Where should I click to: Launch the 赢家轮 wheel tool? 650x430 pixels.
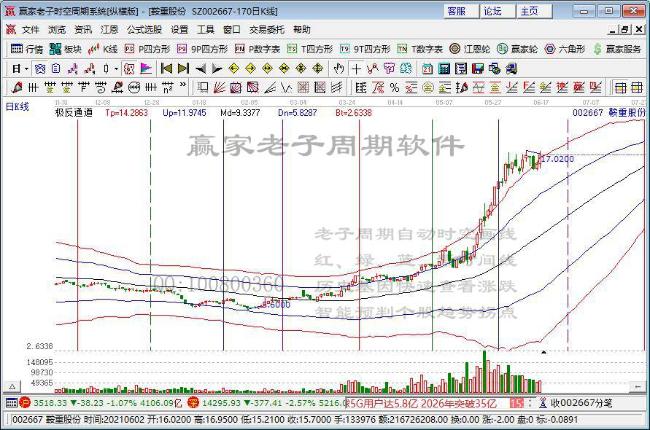(517, 49)
